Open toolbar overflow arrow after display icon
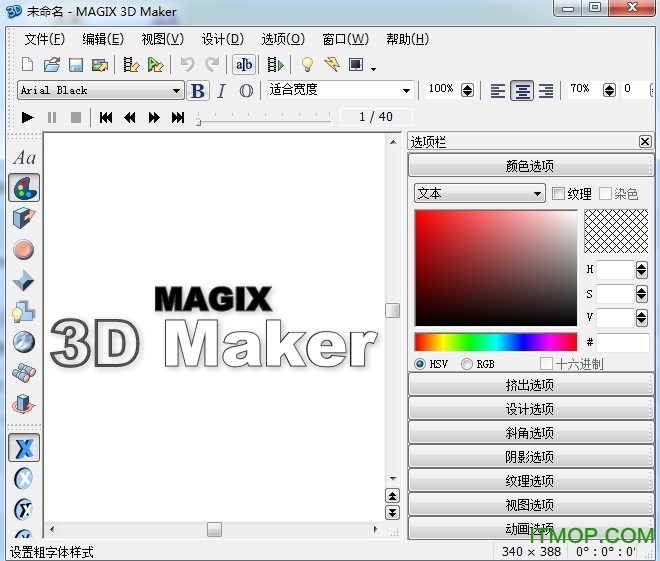The width and height of the screenshot is (660, 561). 373,69
